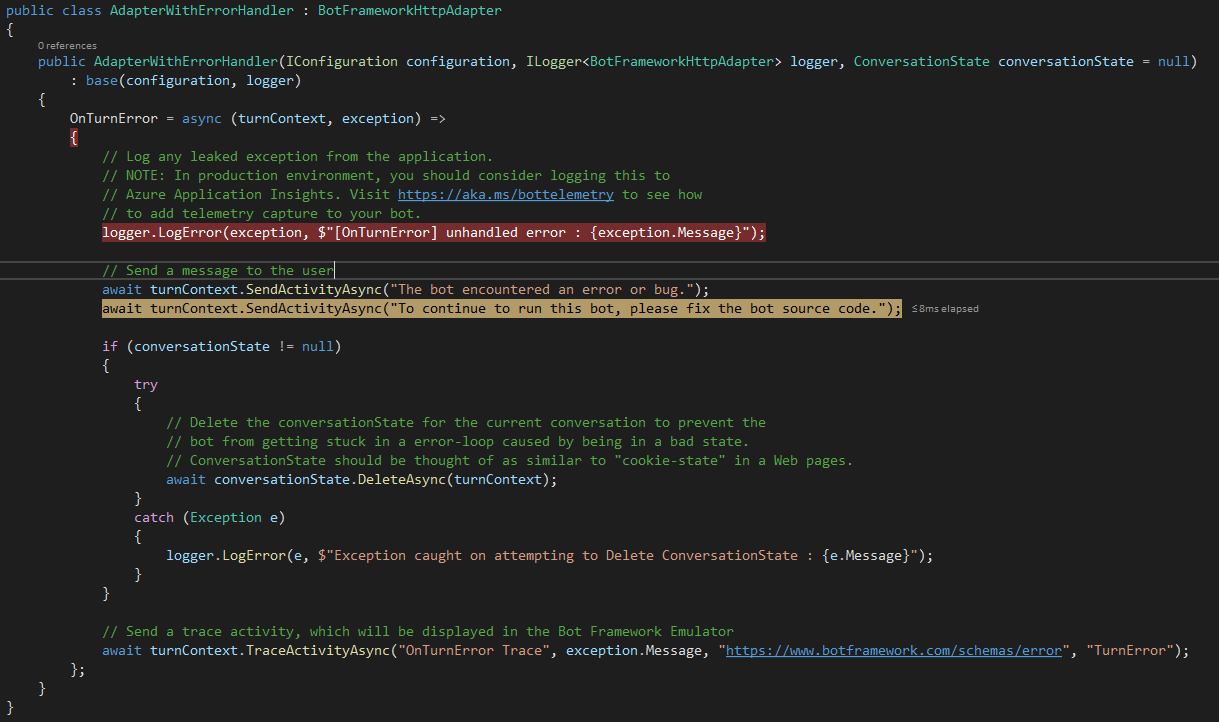Click the ConversationState parameter type
1219x722 pixels.
922,61
